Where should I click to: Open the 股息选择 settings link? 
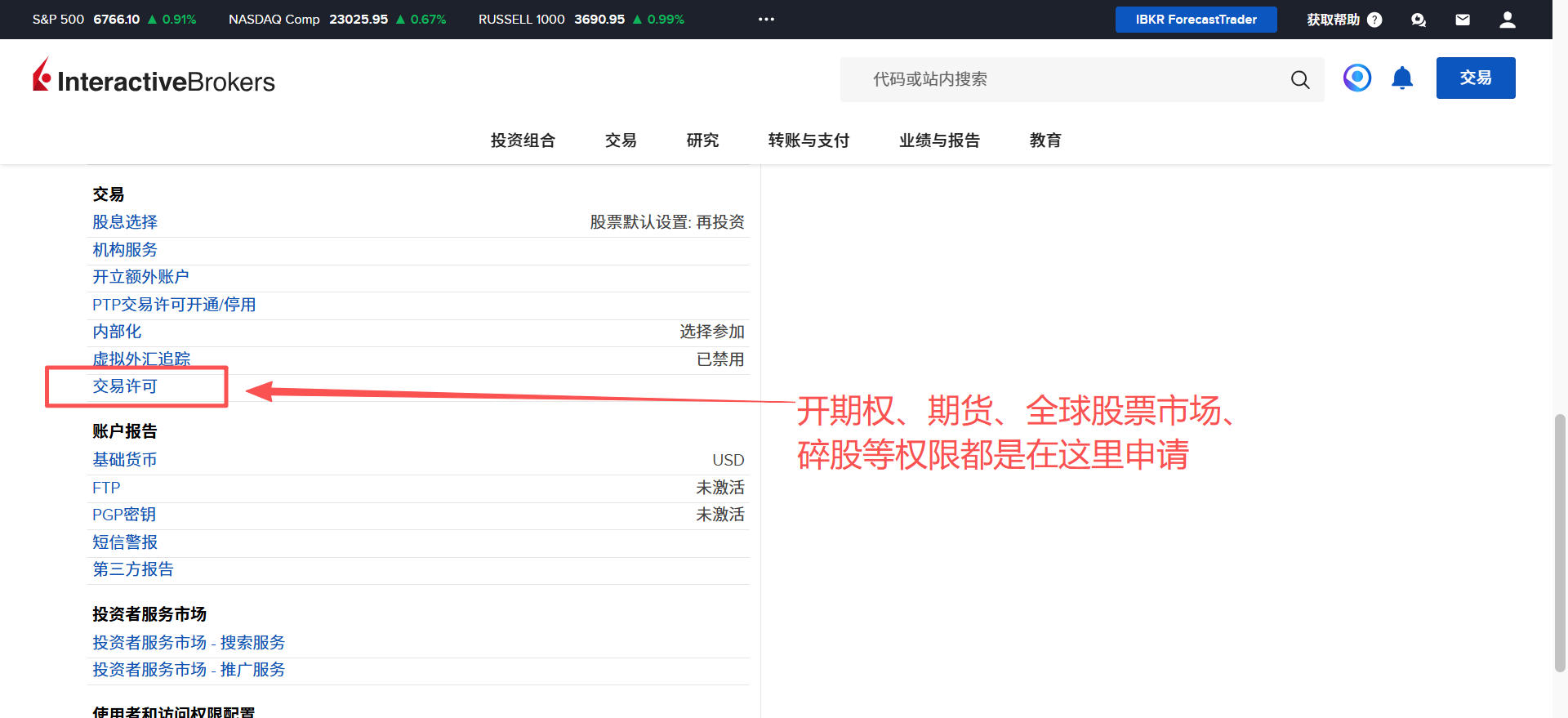click(125, 222)
